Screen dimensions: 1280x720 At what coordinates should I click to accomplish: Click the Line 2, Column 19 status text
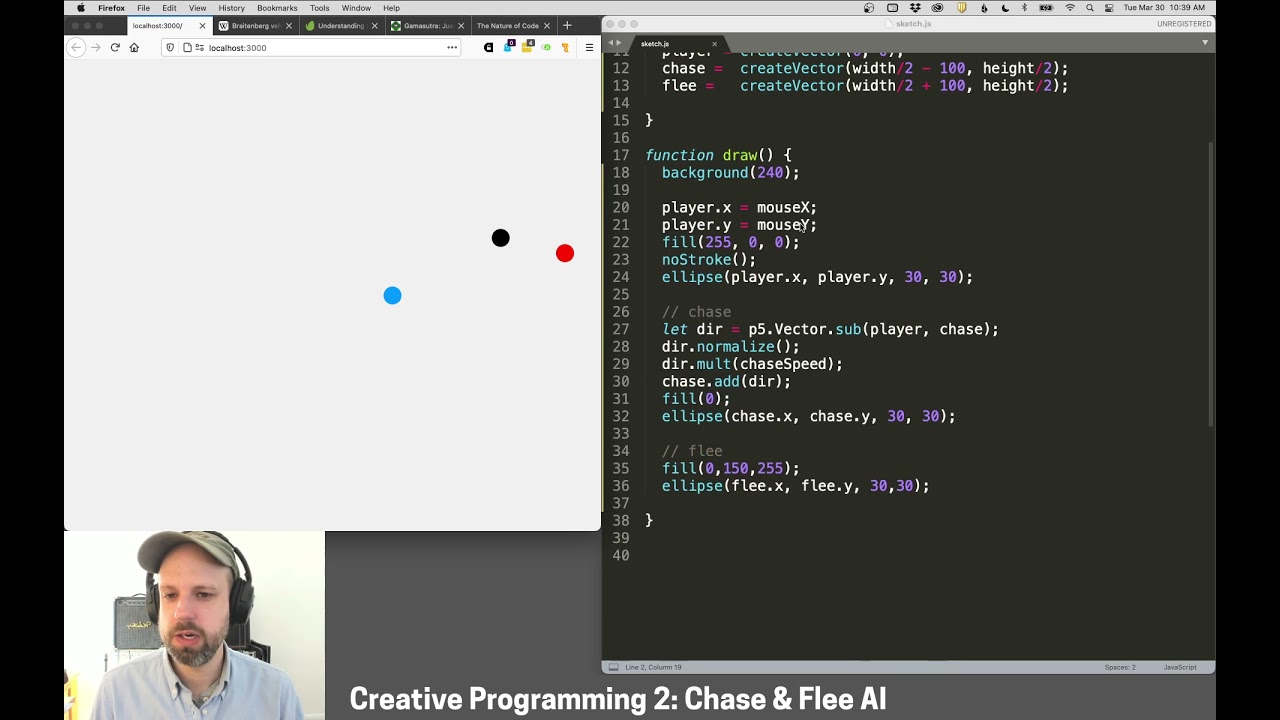point(653,667)
